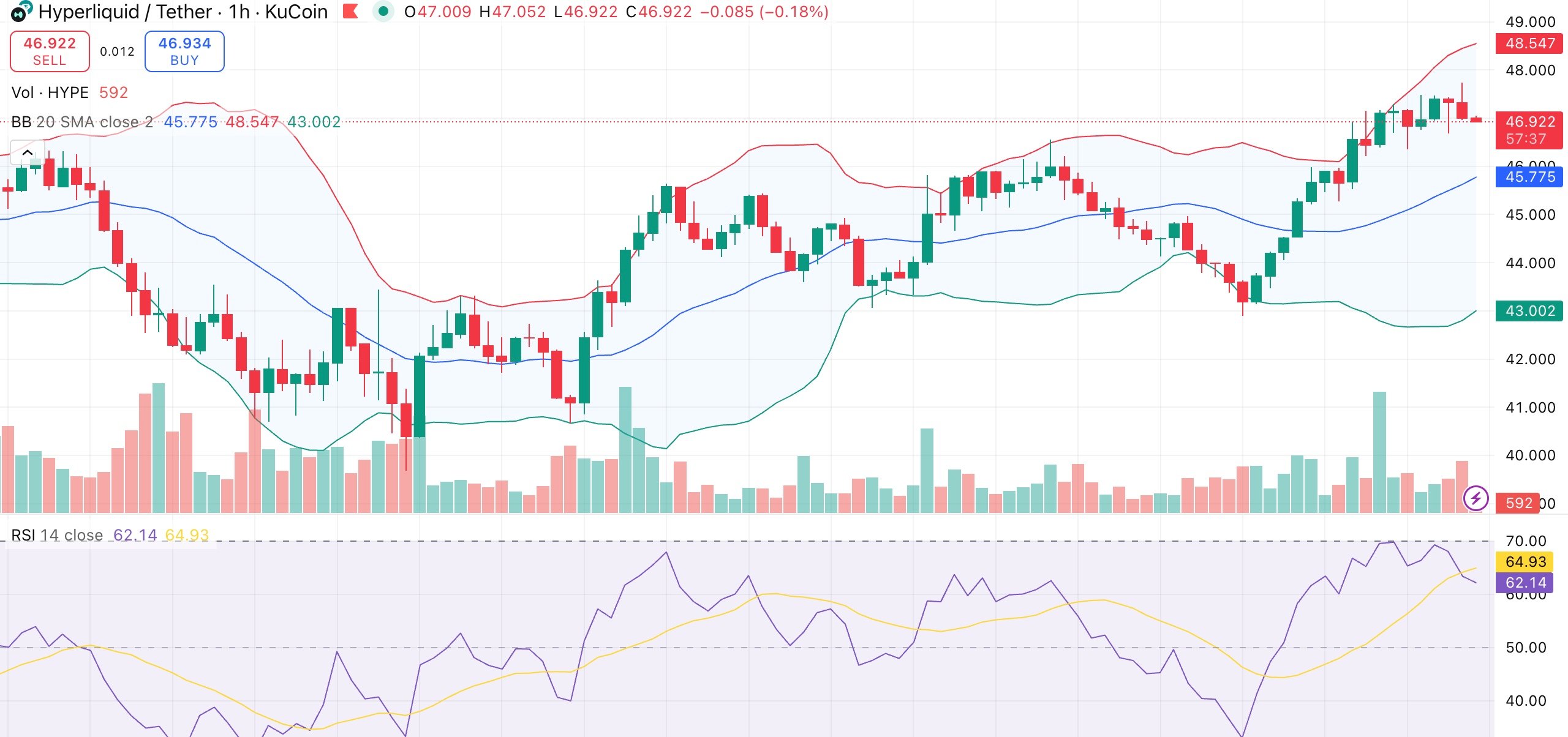The width and height of the screenshot is (1568, 737).
Task: Click the yellow 64.93 RSI average label
Action: coord(1527,561)
